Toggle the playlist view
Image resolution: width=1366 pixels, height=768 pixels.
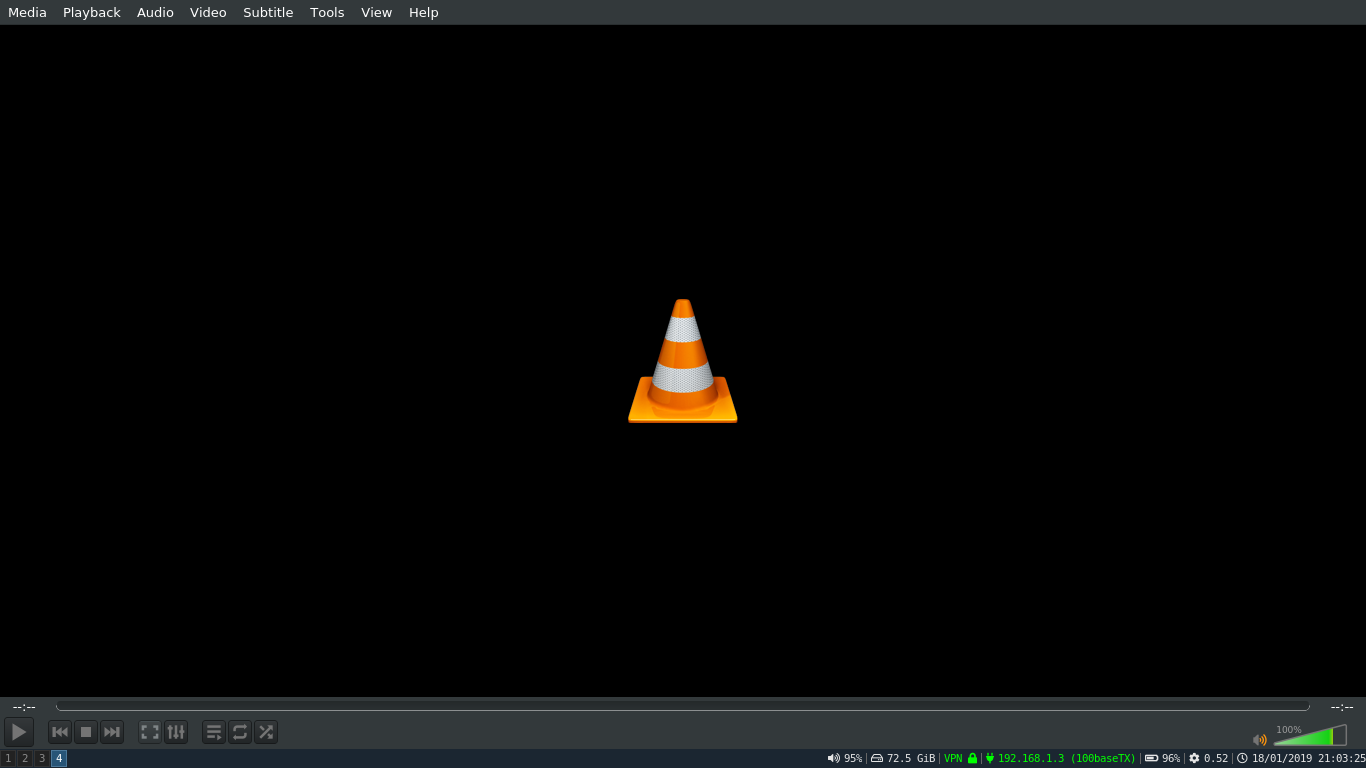pyautogui.click(x=214, y=732)
